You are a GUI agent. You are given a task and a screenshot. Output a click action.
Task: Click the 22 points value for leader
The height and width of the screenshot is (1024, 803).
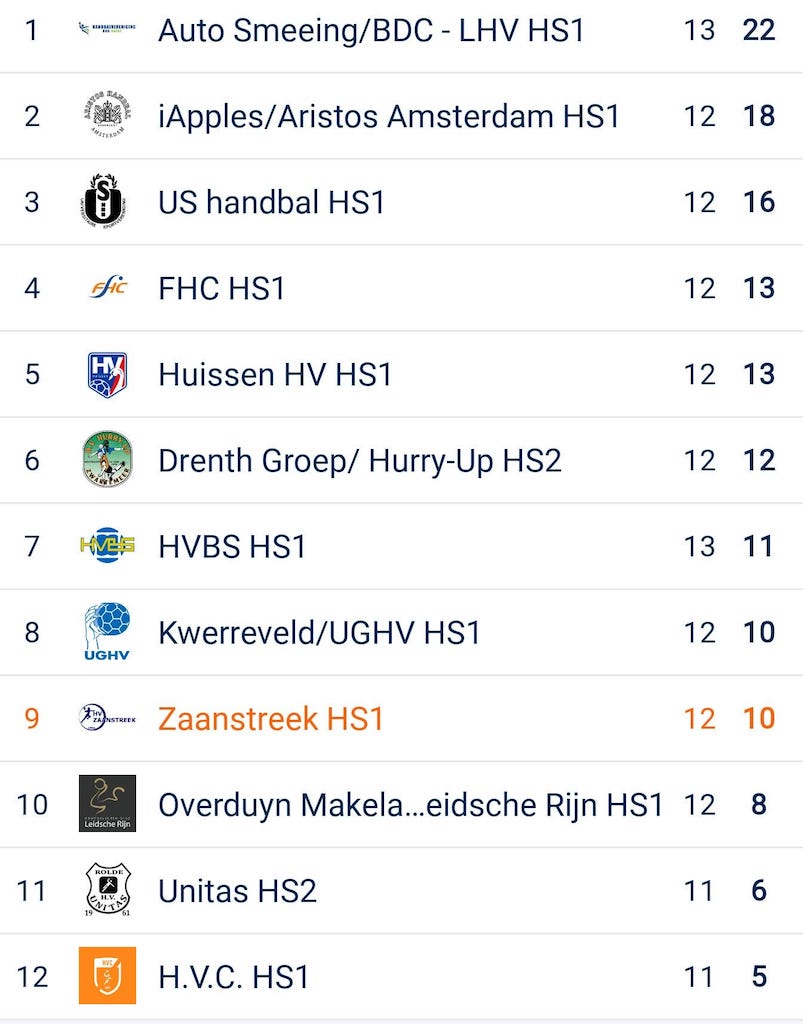pyautogui.click(x=759, y=30)
